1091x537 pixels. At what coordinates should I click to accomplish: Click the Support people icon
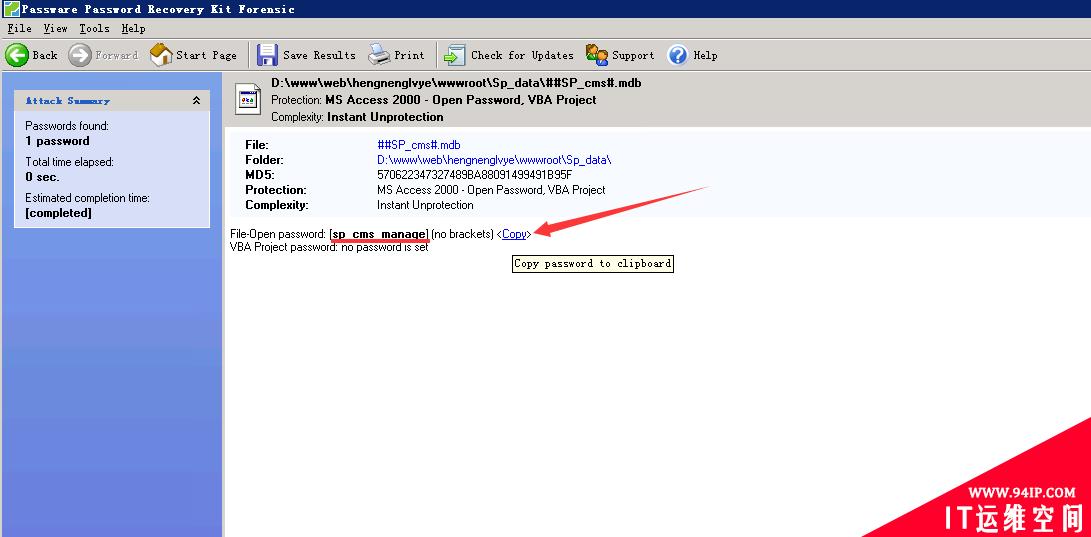pyautogui.click(x=597, y=54)
